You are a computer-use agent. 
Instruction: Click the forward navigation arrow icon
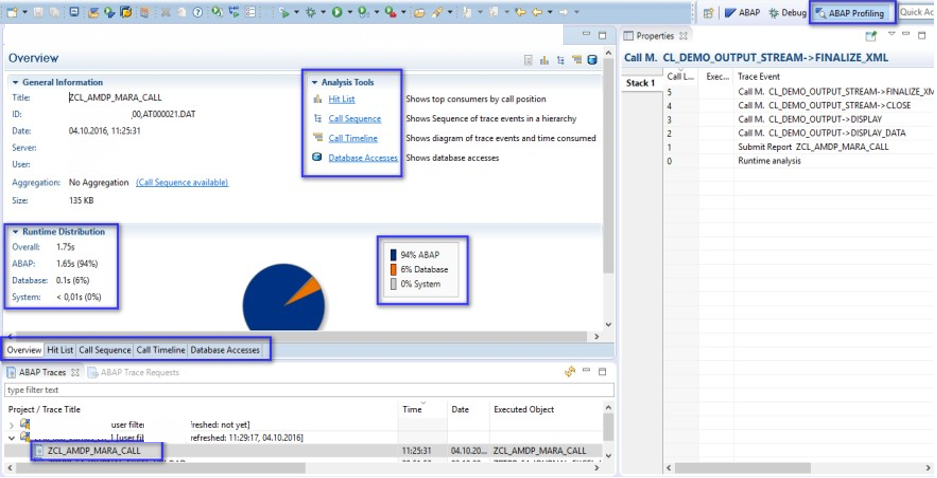click(564, 12)
